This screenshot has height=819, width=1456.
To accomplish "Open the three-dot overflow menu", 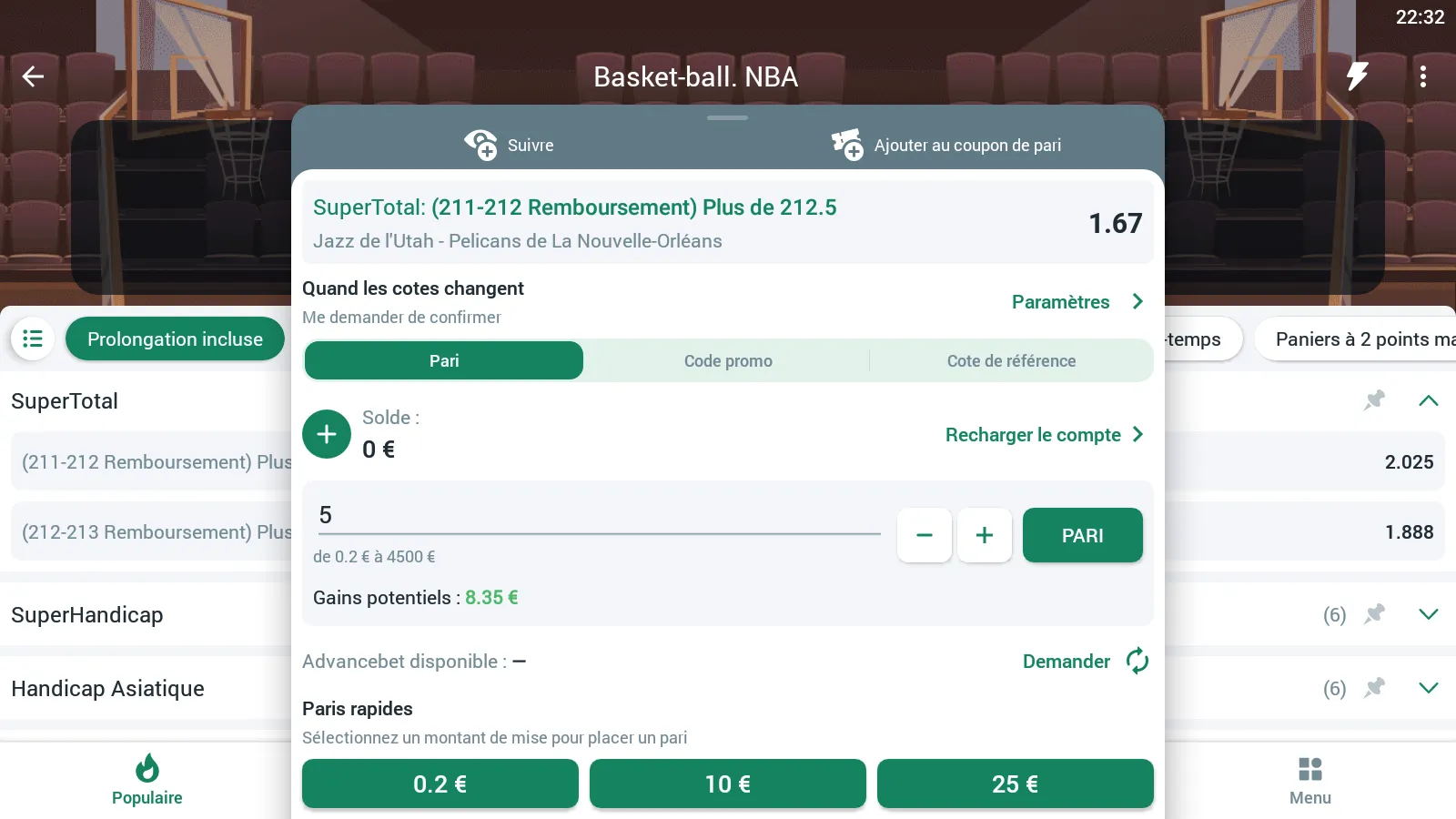I will tap(1423, 76).
